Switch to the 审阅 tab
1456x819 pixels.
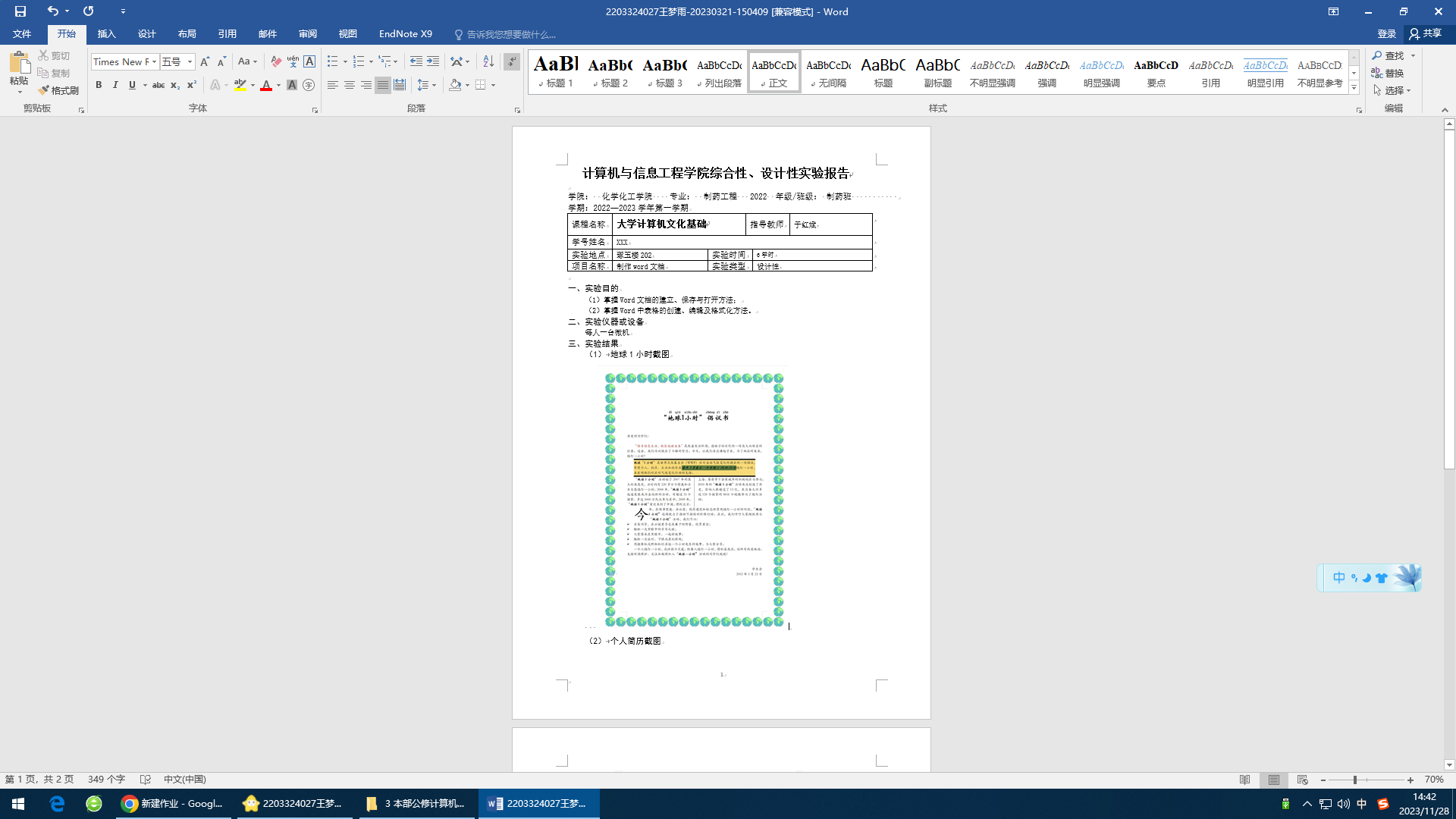[x=308, y=34]
